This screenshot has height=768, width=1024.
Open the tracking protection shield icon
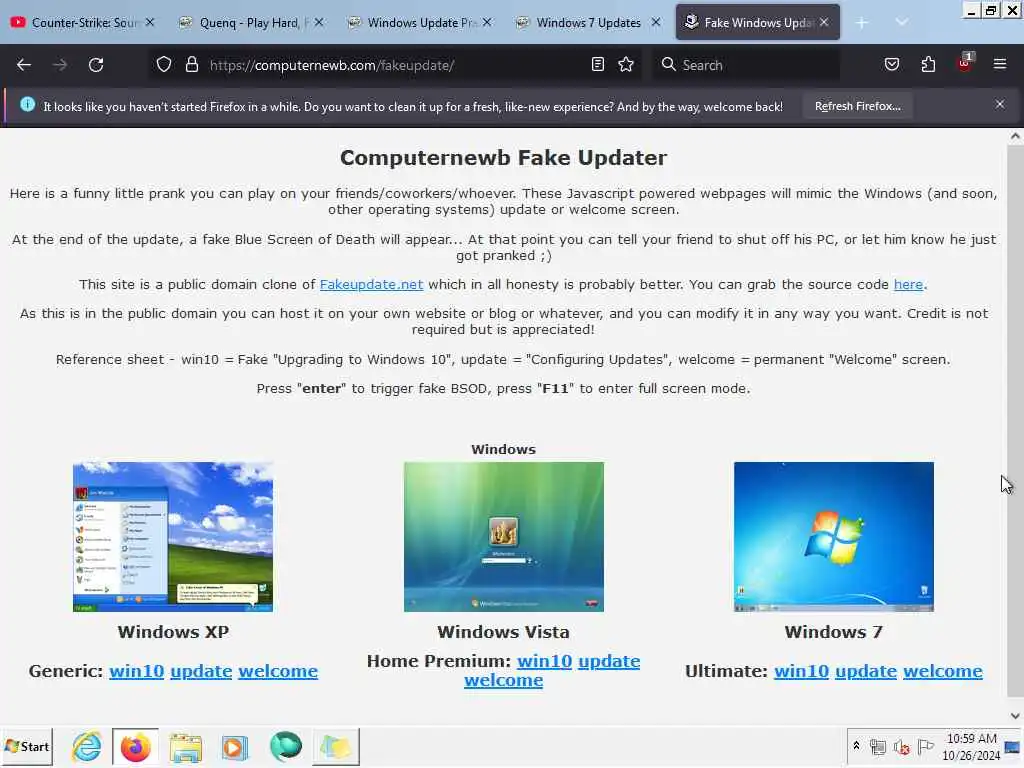pos(164,65)
